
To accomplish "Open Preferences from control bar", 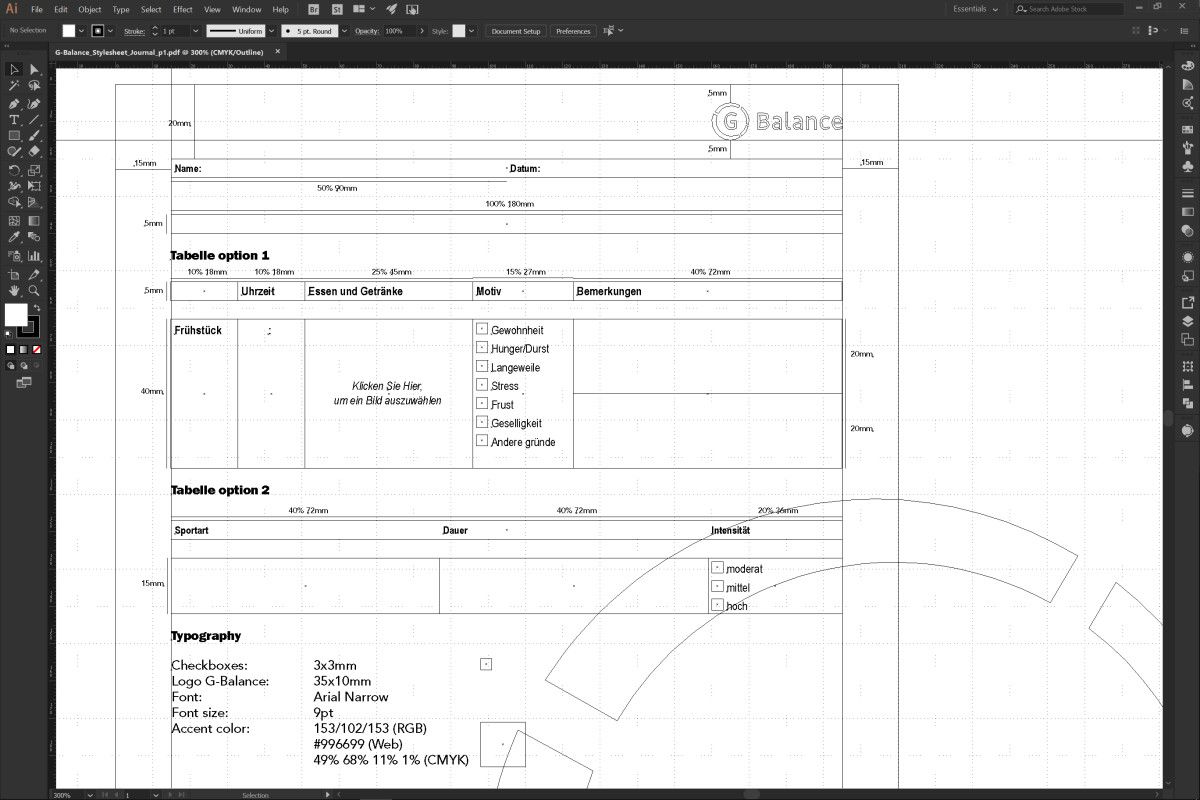I will [573, 31].
